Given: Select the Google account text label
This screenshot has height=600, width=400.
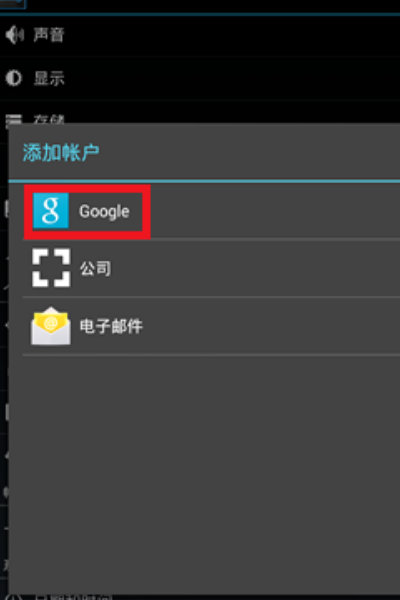Looking at the screenshot, I should tap(104, 212).
